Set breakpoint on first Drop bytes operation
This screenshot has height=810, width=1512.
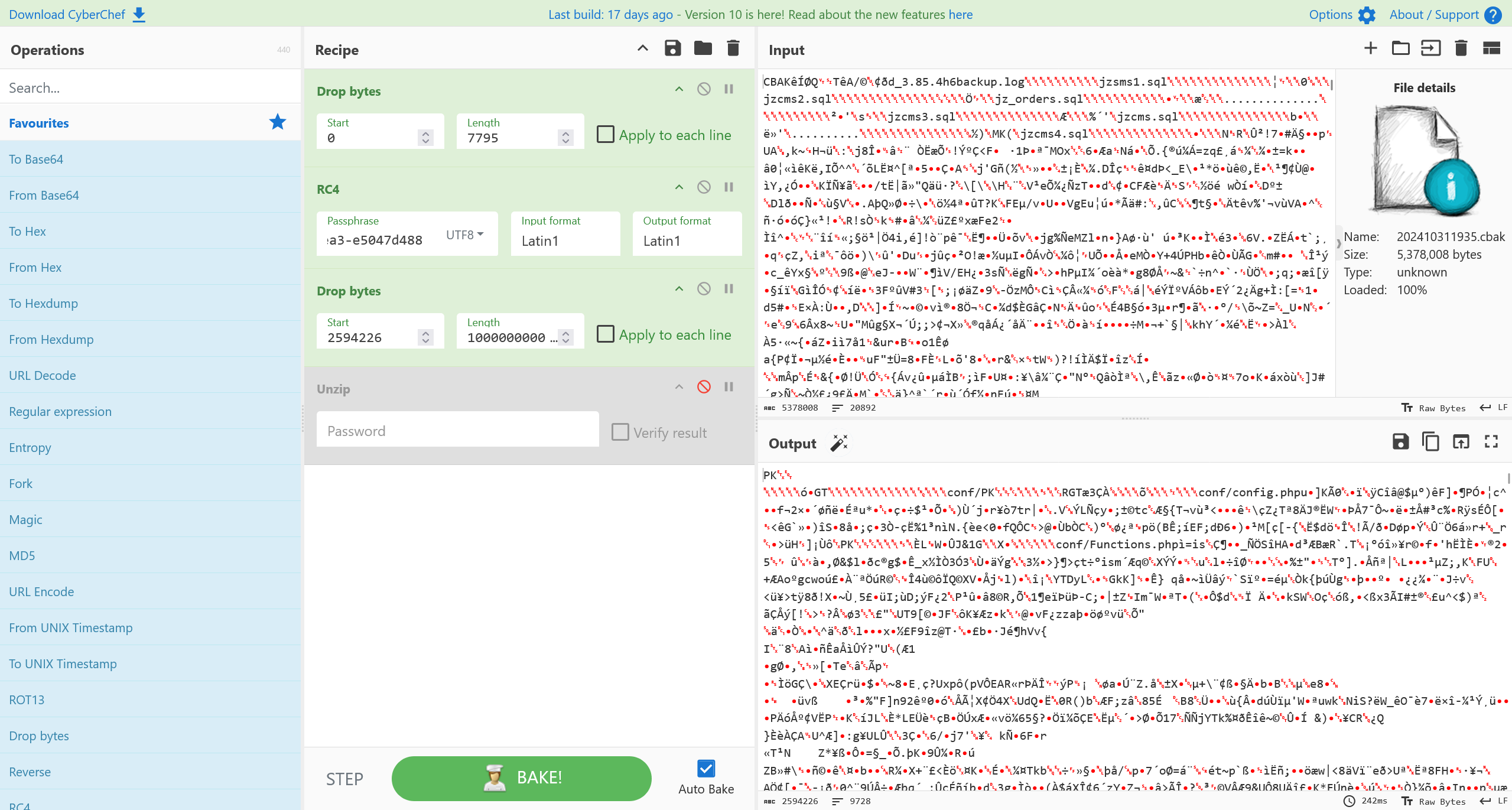(x=729, y=89)
